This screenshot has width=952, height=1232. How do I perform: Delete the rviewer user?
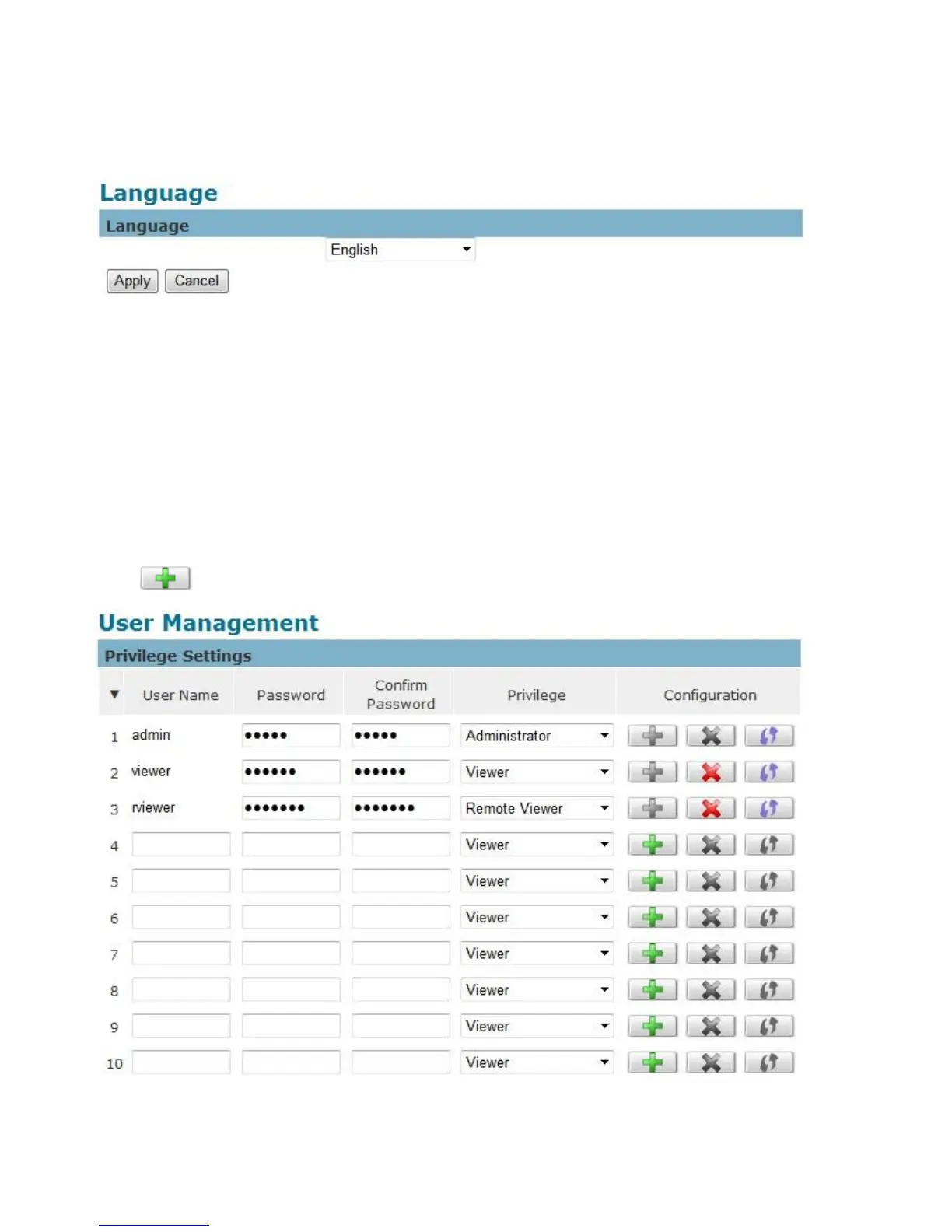tap(711, 808)
